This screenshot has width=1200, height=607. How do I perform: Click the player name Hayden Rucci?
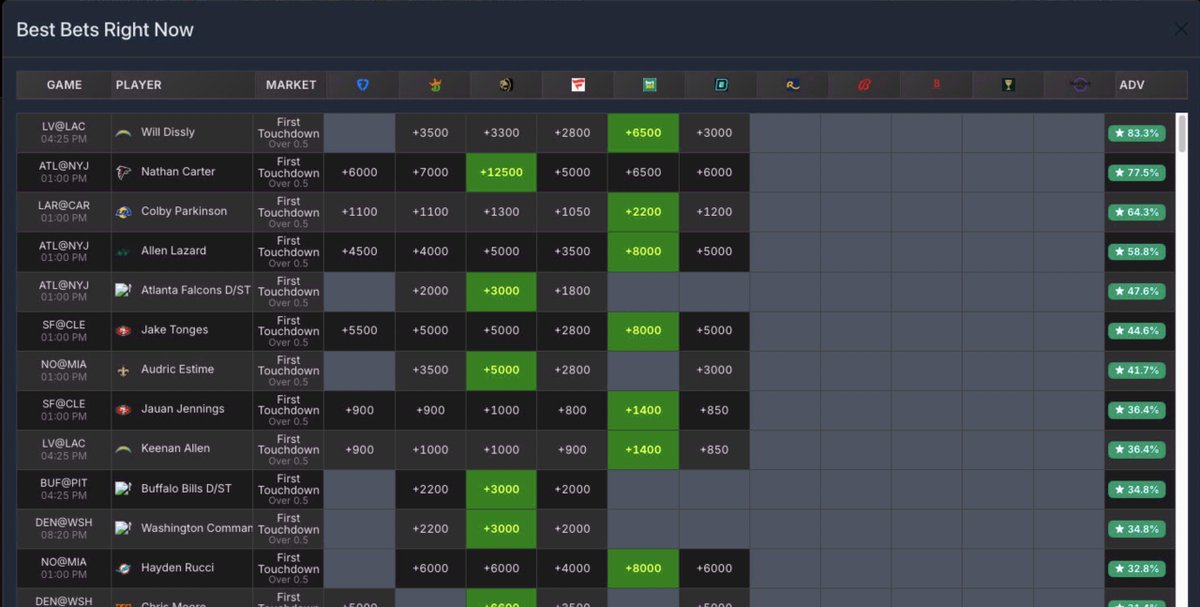tap(177, 568)
